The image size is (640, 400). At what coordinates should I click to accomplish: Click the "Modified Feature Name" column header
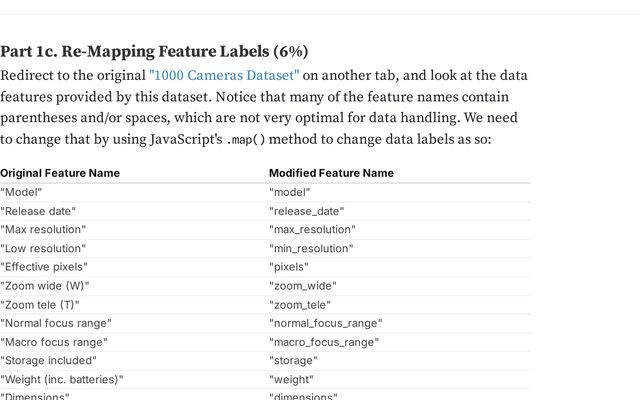click(331, 173)
